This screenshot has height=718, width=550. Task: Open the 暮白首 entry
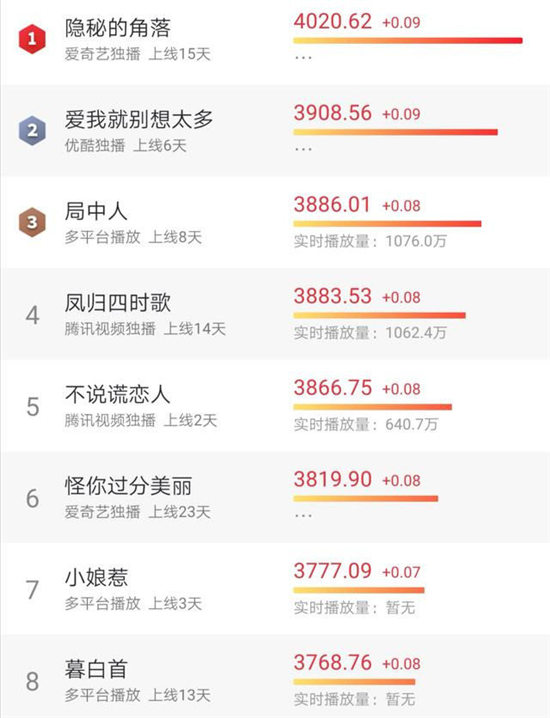pos(96,669)
